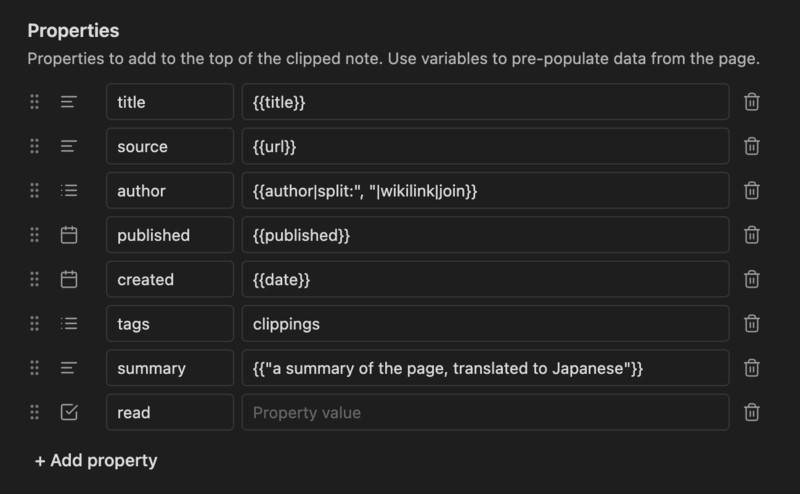Screen dimensions: 800x494
Task: Edit the Japanese summary prompt value
Action: click(485, 368)
